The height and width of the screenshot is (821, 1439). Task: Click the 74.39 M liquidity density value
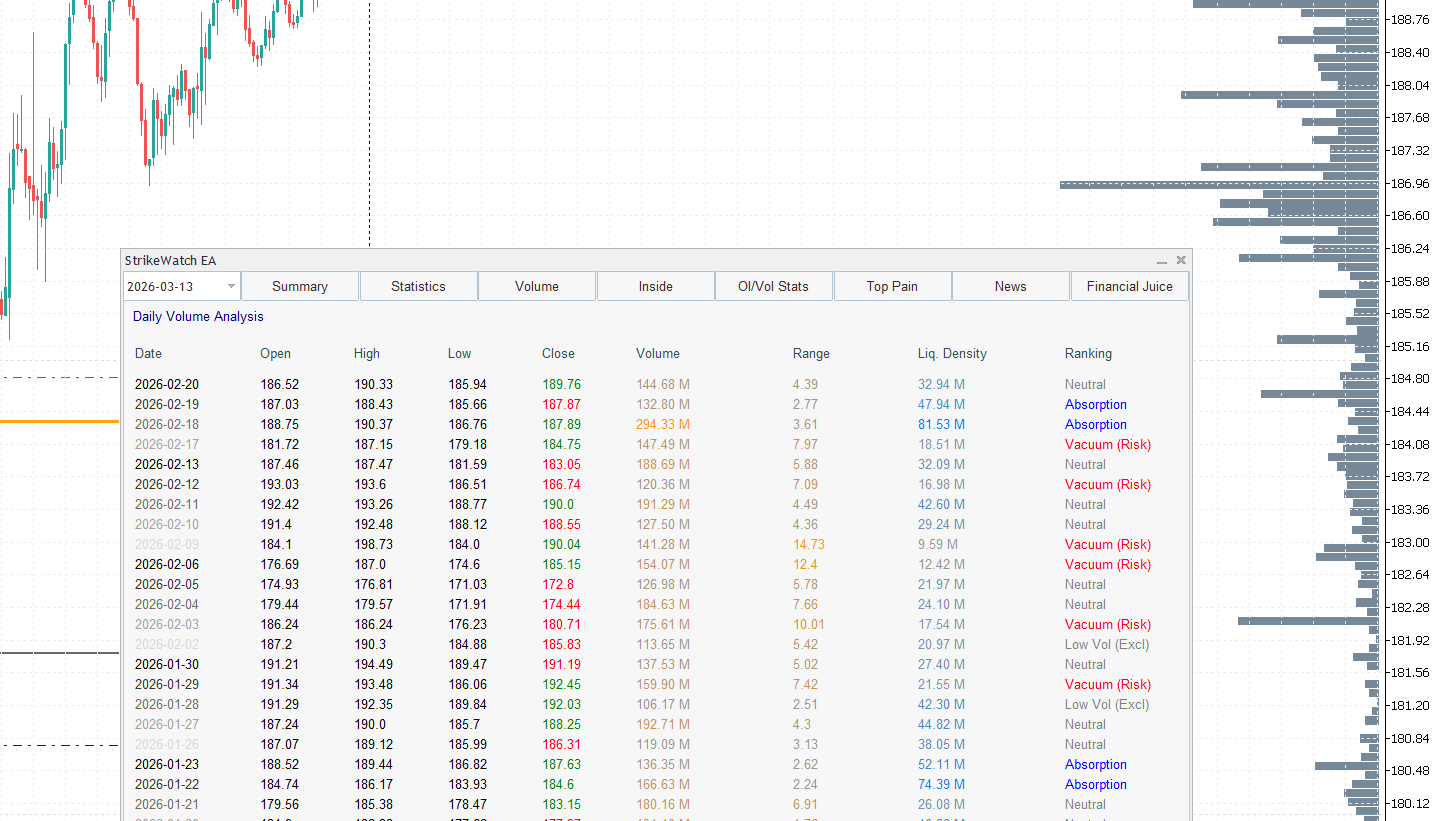tap(941, 784)
